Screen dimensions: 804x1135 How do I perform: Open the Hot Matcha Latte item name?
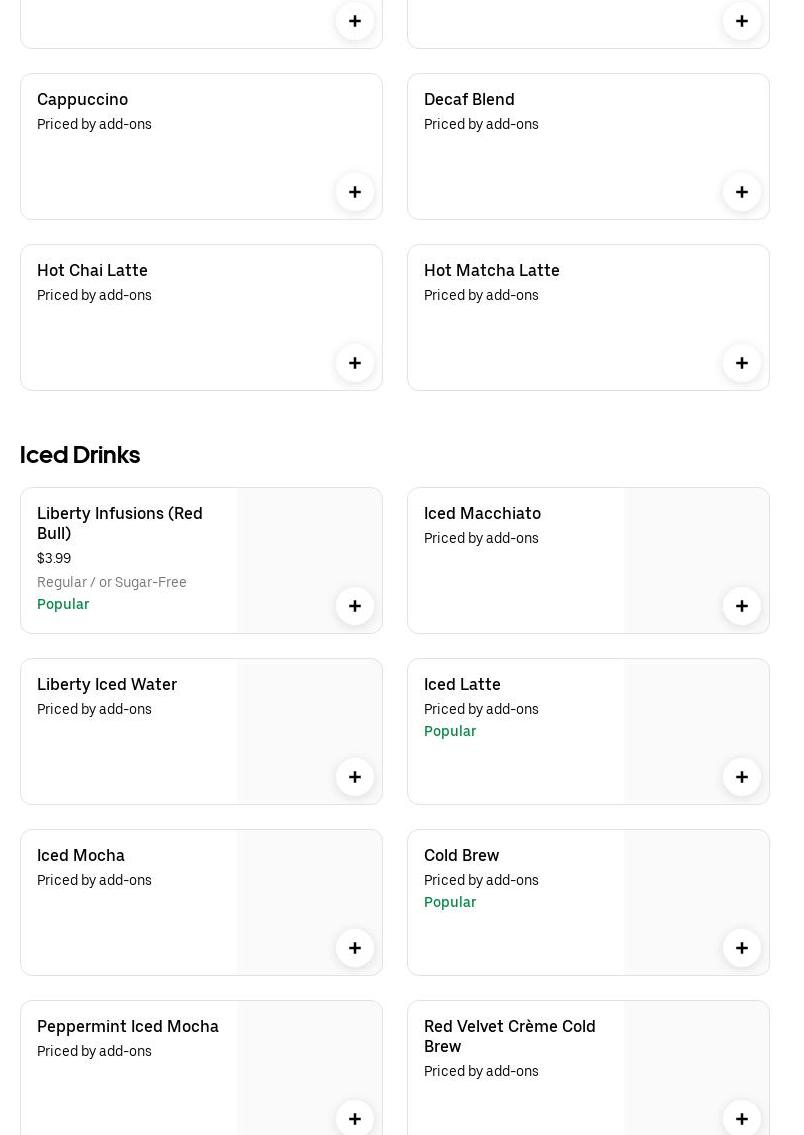(x=491, y=270)
